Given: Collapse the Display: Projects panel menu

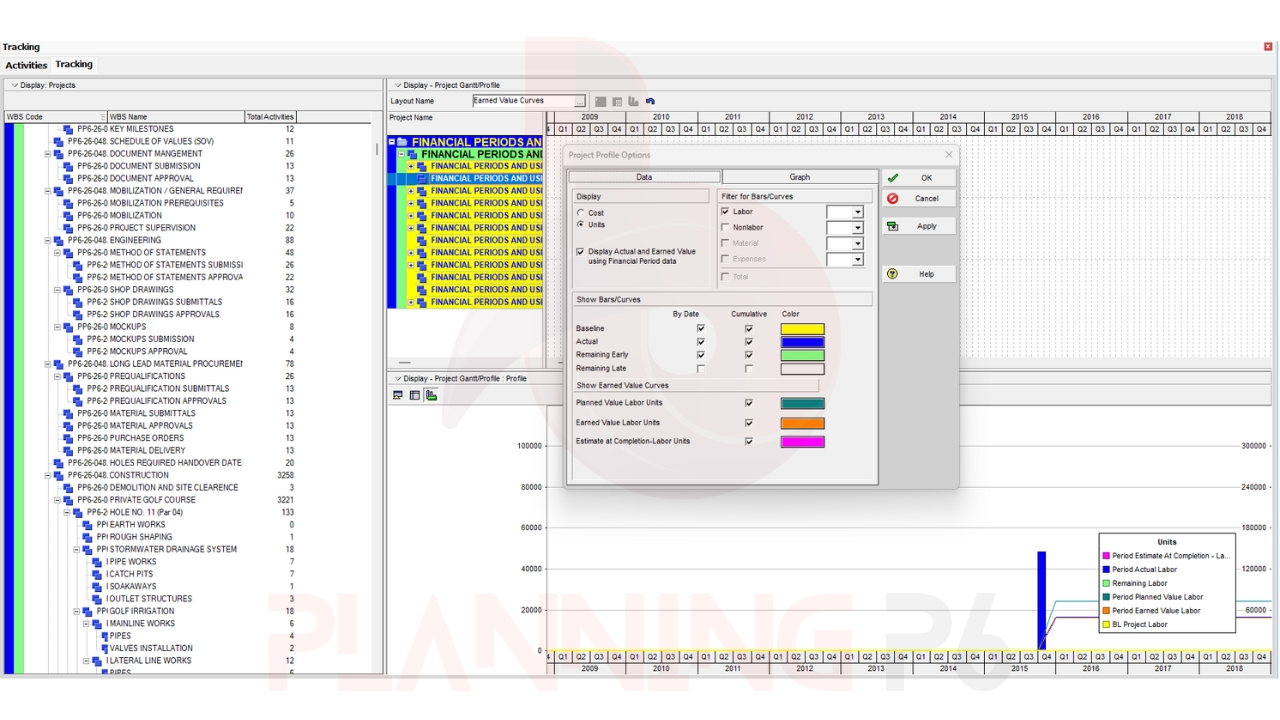Looking at the screenshot, I should pyautogui.click(x=14, y=85).
